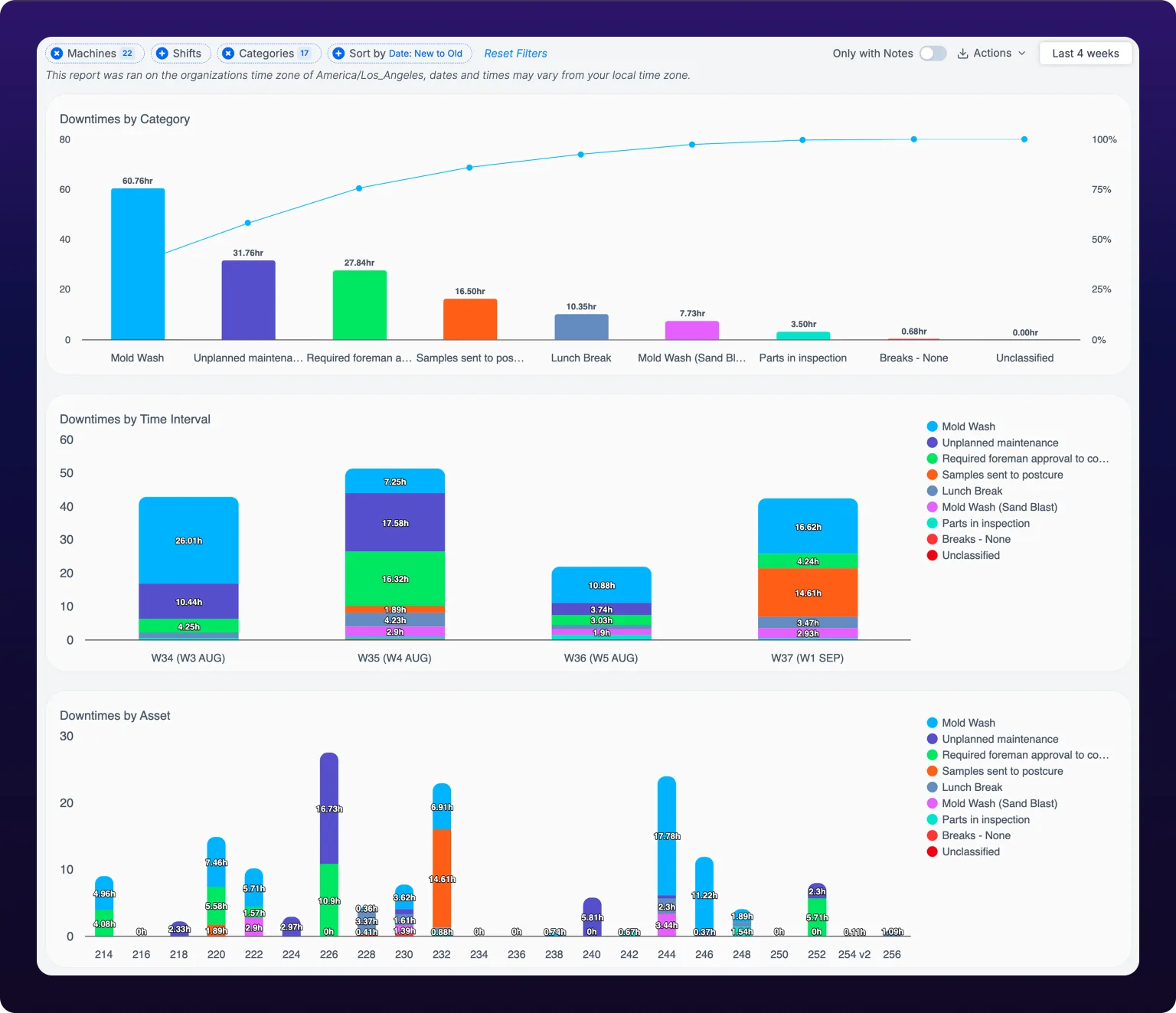The width and height of the screenshot is (1176, 1013).
Task: Toggle Lunch Break legend in Downtimes by Asset
Action: (x=964, y=787)
